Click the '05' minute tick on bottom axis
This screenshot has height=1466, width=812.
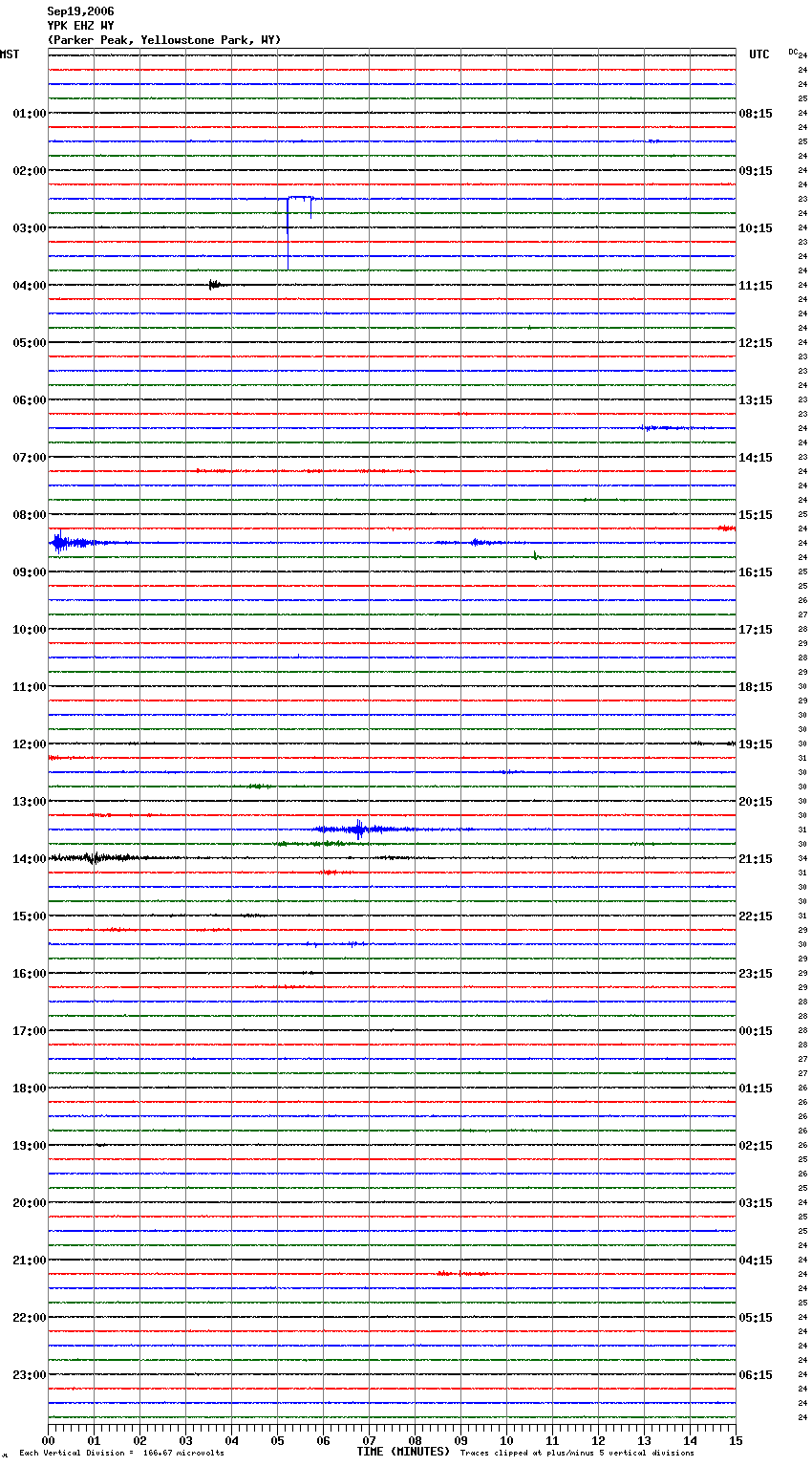[x=277, y=1440]
